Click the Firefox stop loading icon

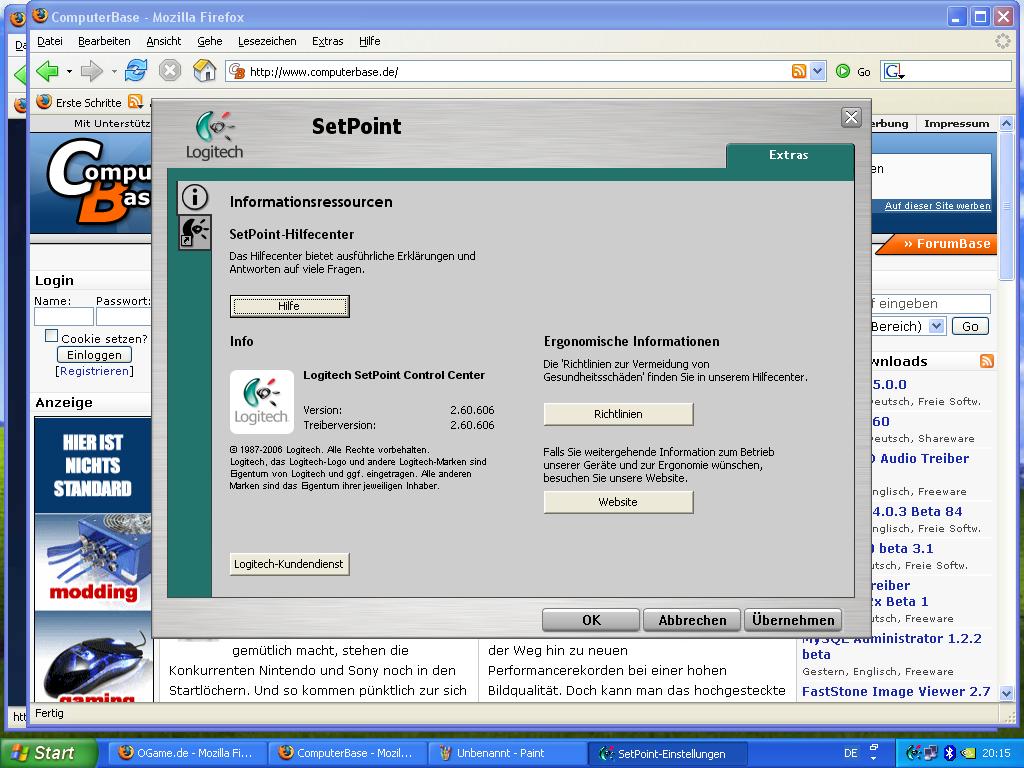point(170,70)
